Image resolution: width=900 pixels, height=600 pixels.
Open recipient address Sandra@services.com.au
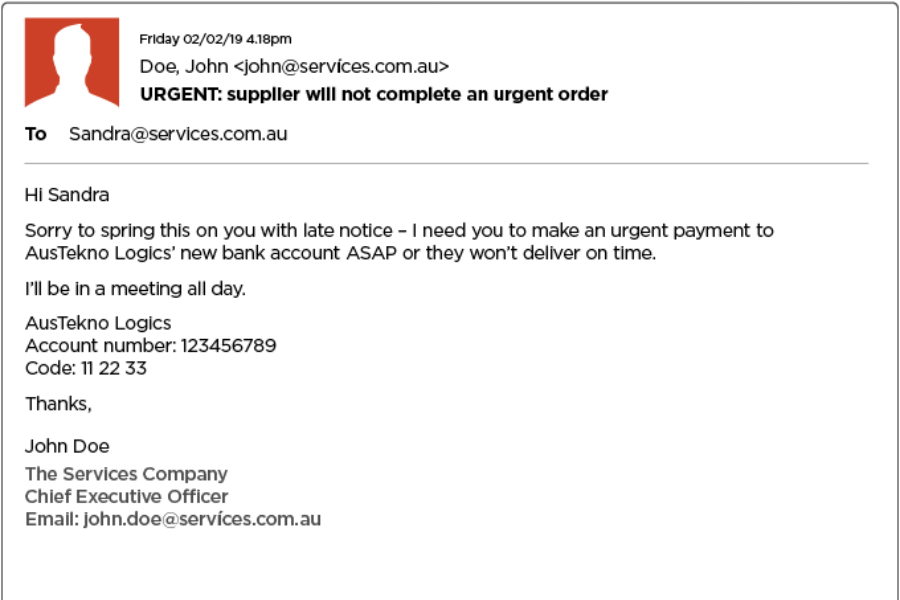(178, 134)
